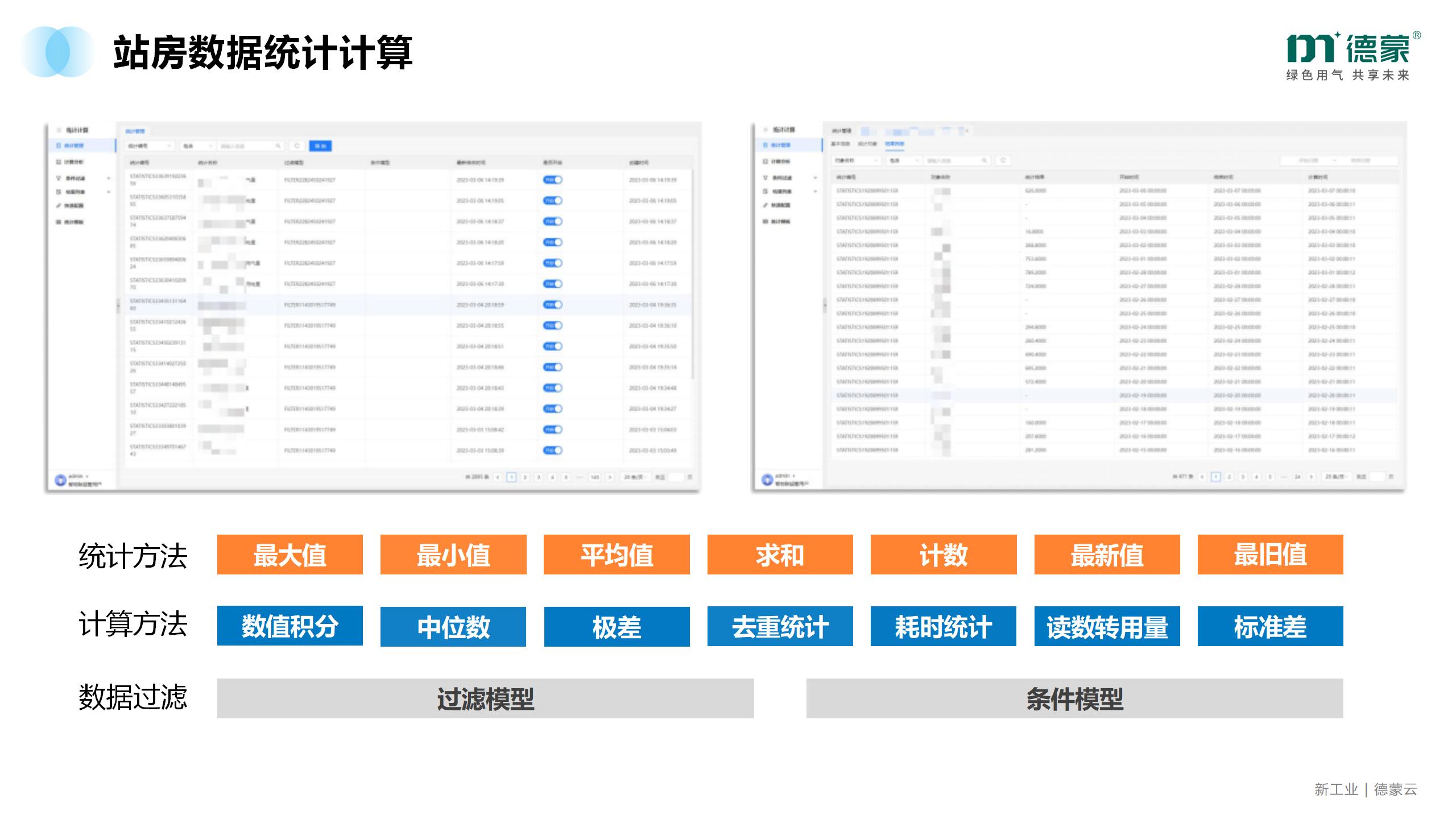Viewport: 1456px width, 819px height.
Task: Toggle the switch in row 2023-03-06 14:19:05
Action: pyautogui.click(x=552, y=200)
